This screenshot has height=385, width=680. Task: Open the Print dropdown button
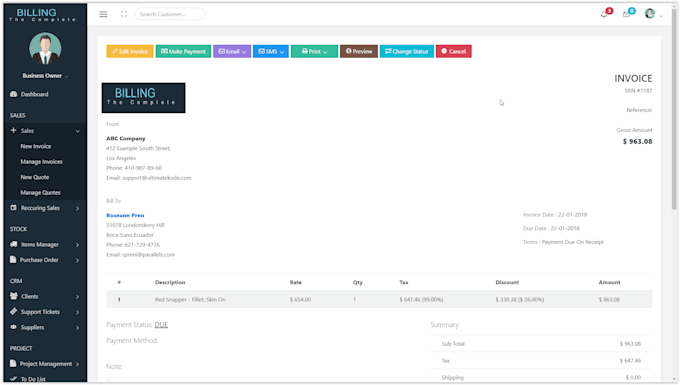click(x=314, y=51)
